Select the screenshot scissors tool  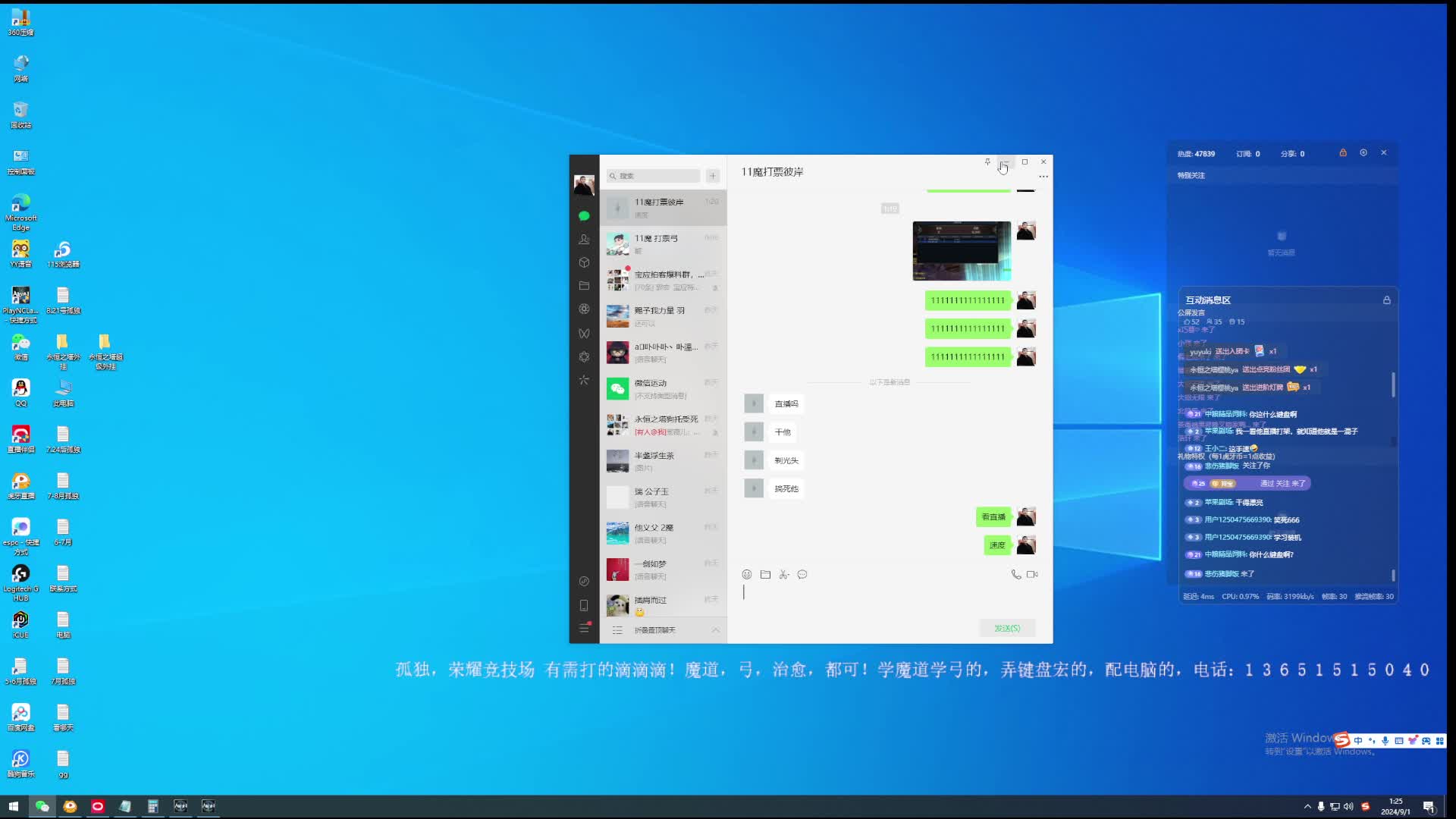(783, 575)
